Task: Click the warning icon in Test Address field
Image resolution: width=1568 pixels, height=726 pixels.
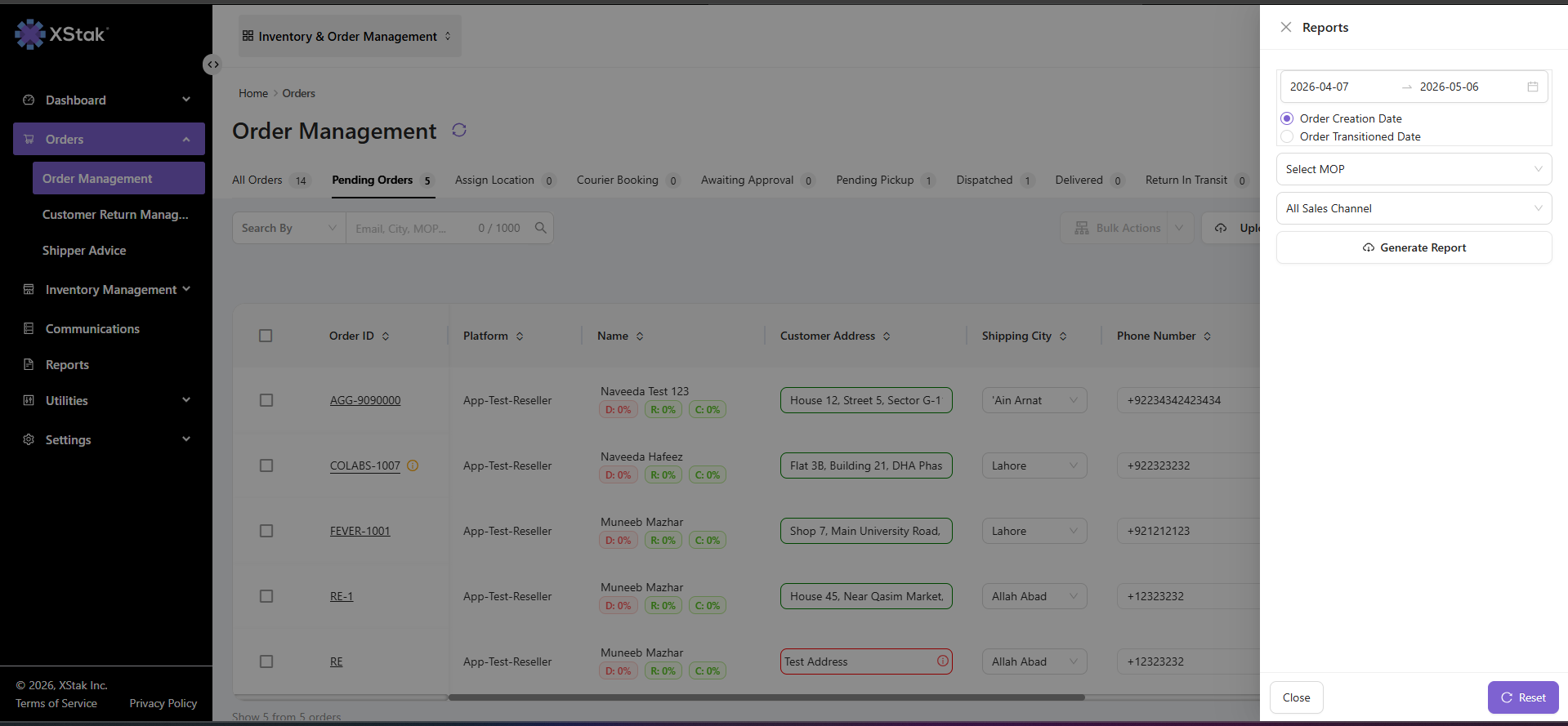Action: [943, 661]
